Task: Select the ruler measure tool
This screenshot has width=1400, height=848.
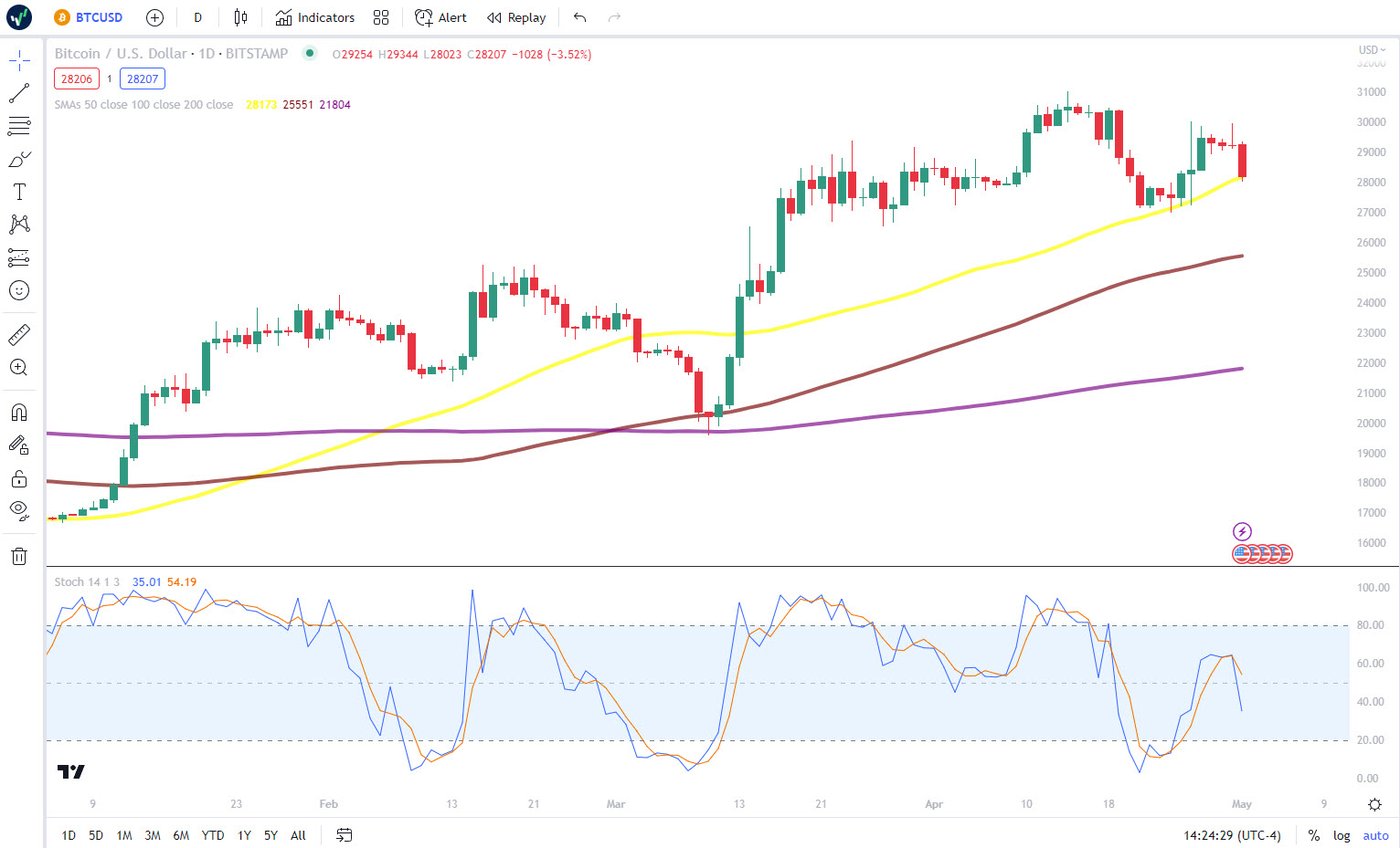Action: (19, 334)
